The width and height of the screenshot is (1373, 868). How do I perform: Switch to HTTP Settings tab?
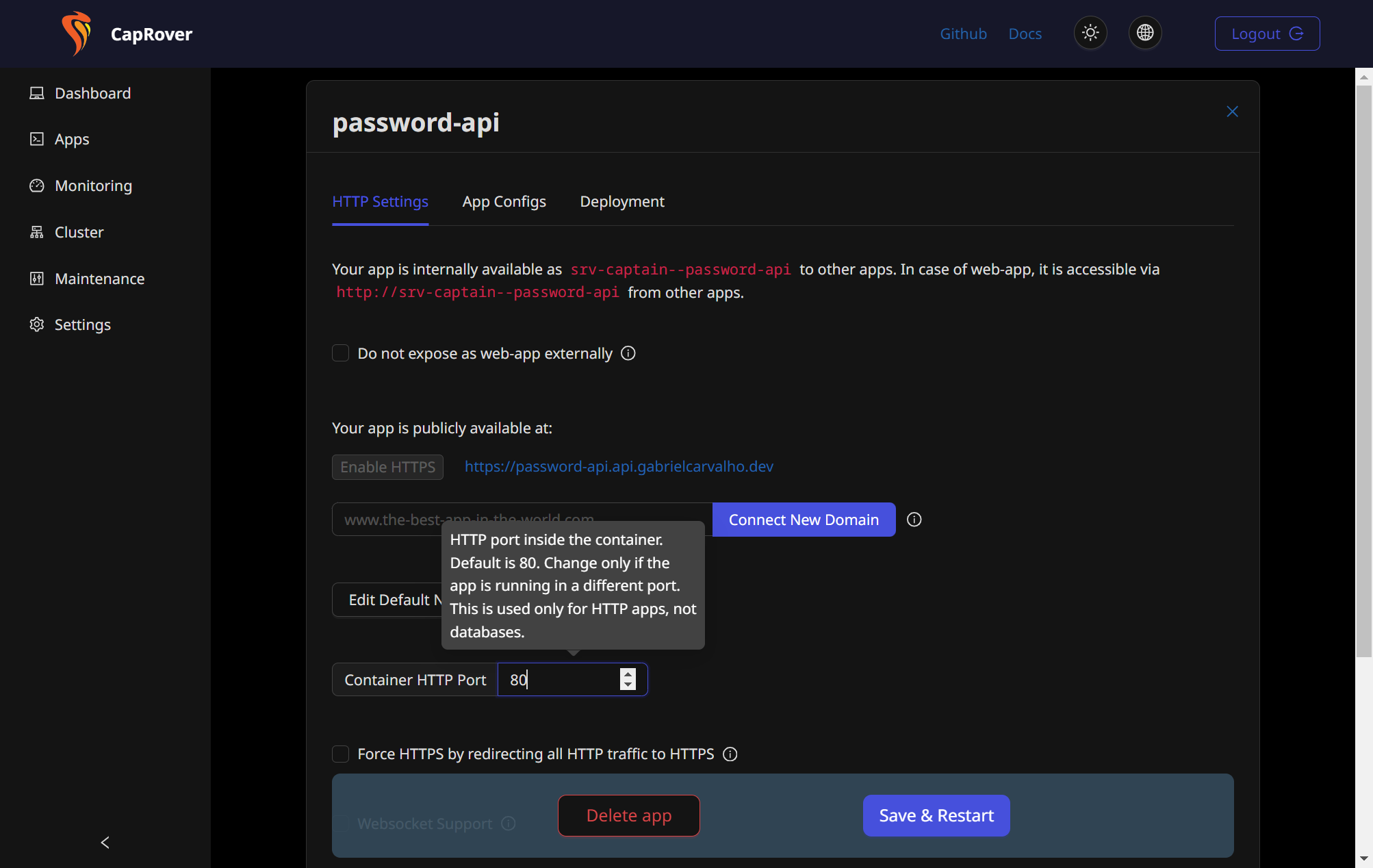click(x=380, y=201)
